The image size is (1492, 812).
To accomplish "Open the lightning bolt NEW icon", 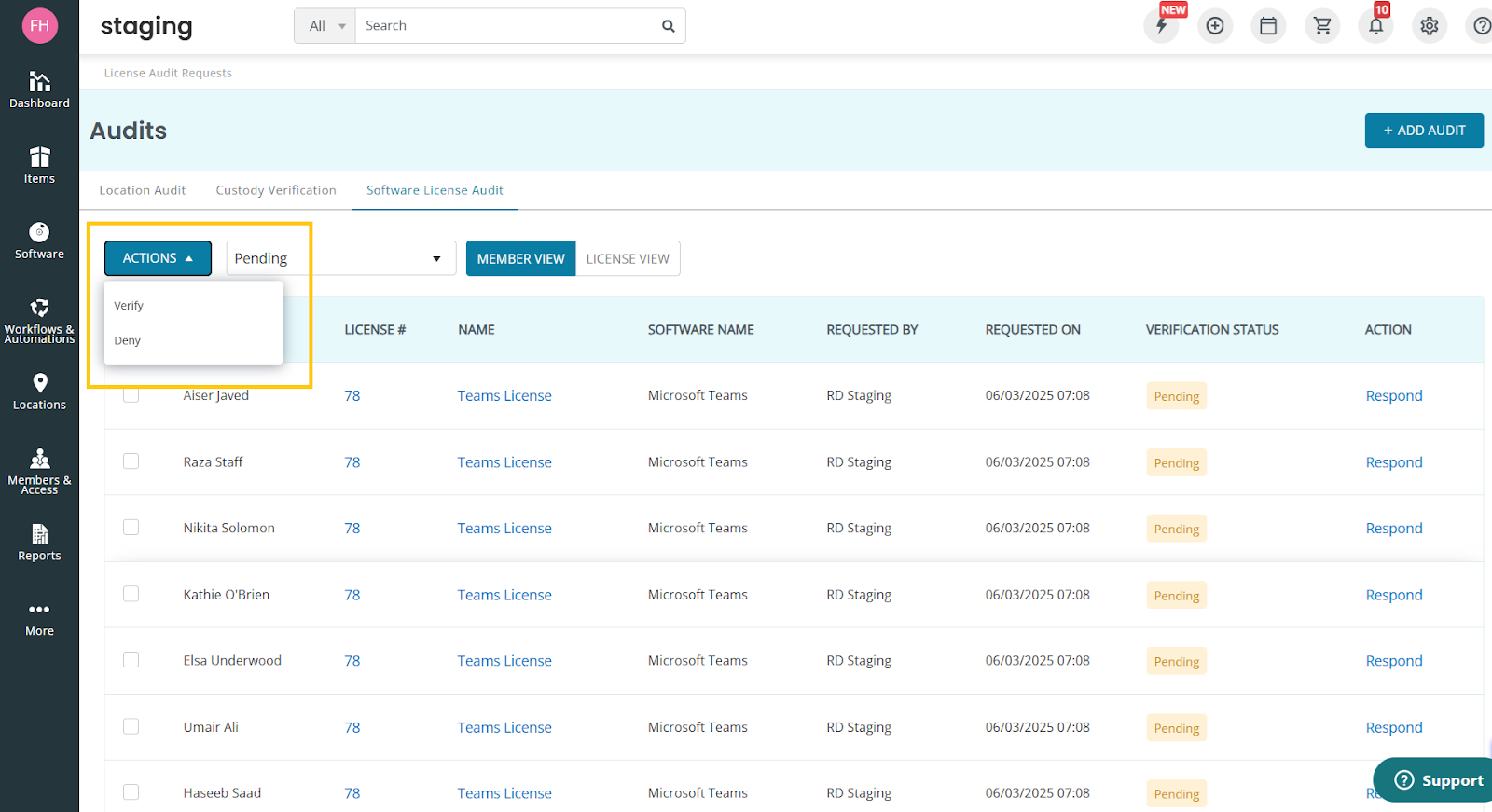I will pyautogui.click(x=1162, y=26).
